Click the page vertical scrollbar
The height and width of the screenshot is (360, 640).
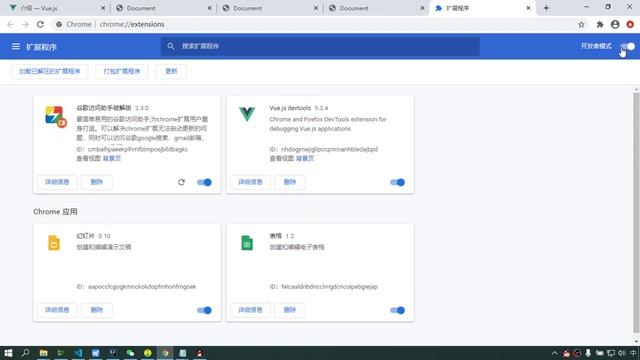(x=636, y=212)
